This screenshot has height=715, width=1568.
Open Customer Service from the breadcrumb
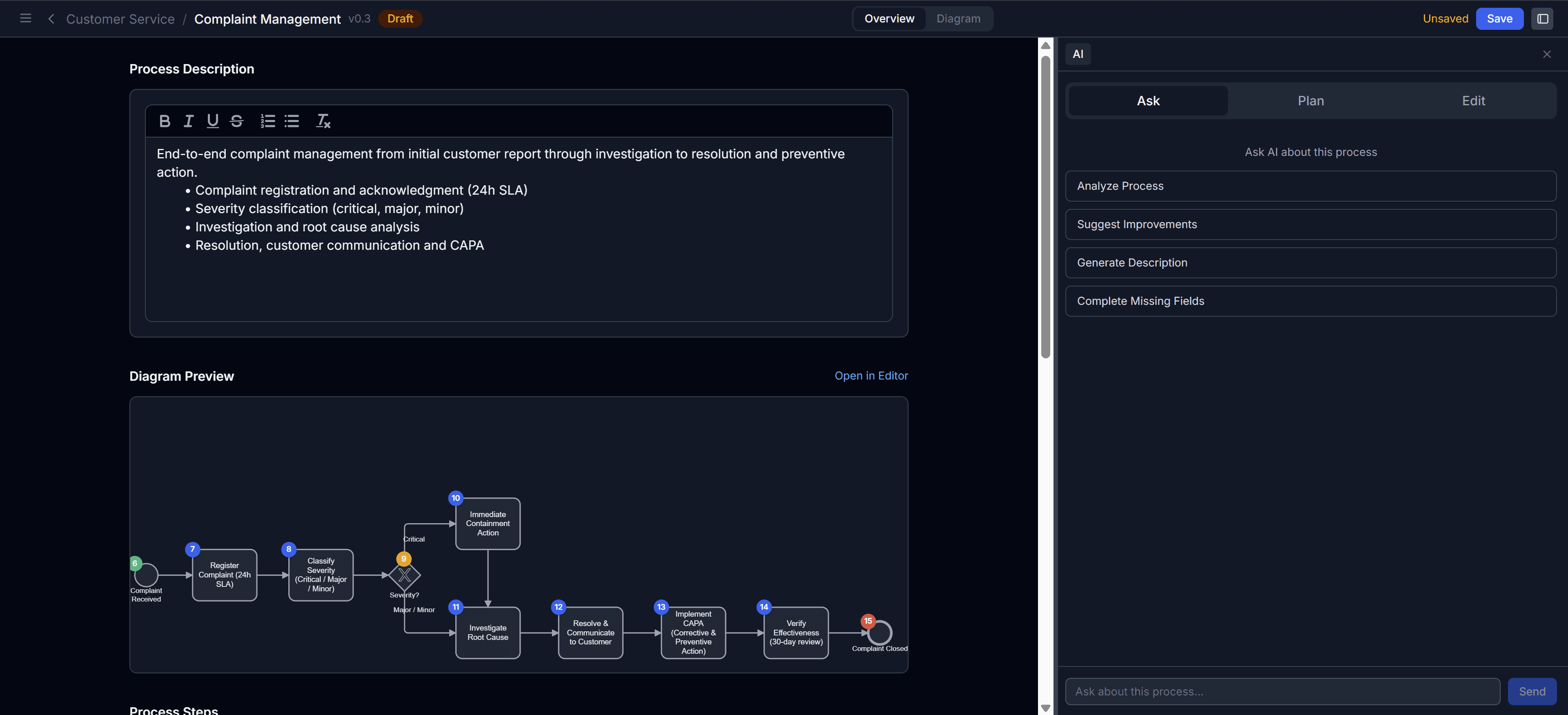[x=120, y=19]
